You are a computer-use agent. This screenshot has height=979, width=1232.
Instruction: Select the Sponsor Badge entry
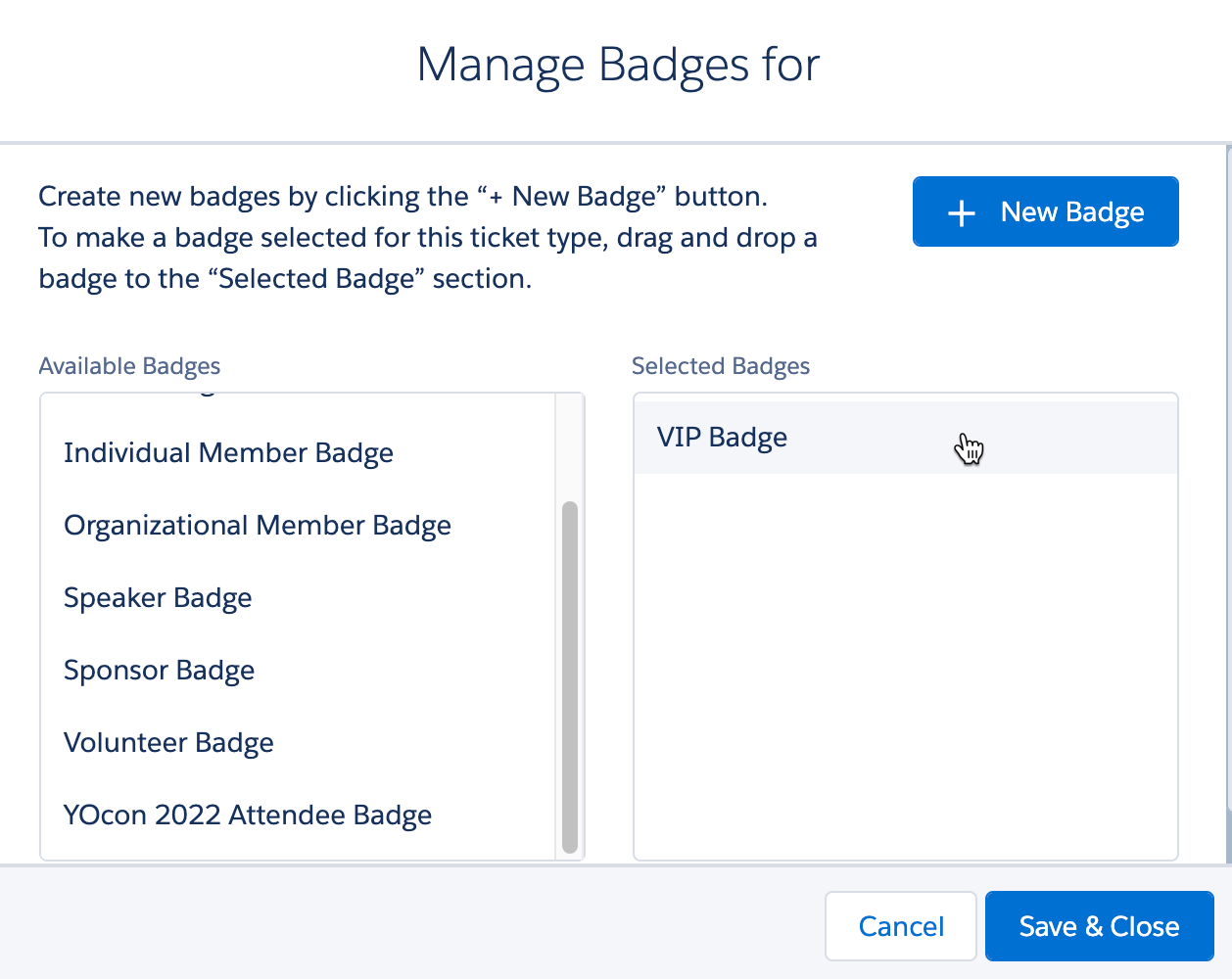pyautogui.click(x=159, y=670)
